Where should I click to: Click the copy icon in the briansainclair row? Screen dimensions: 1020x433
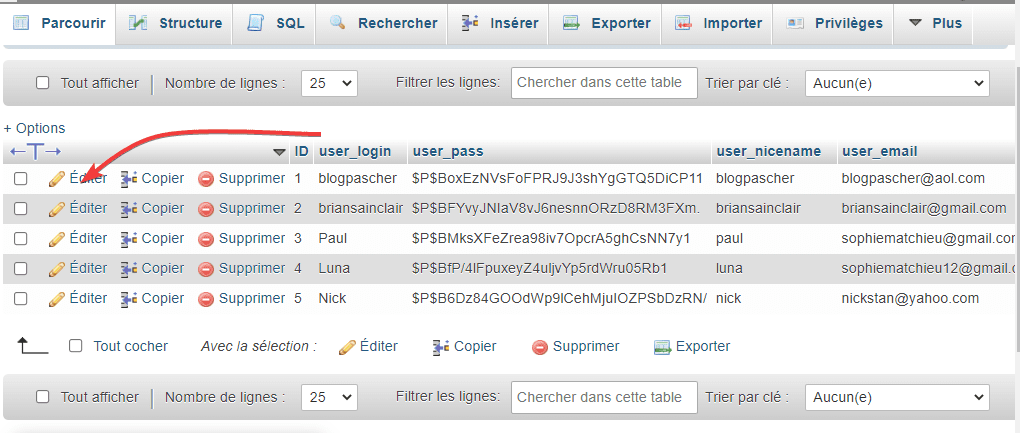(129, 209)
